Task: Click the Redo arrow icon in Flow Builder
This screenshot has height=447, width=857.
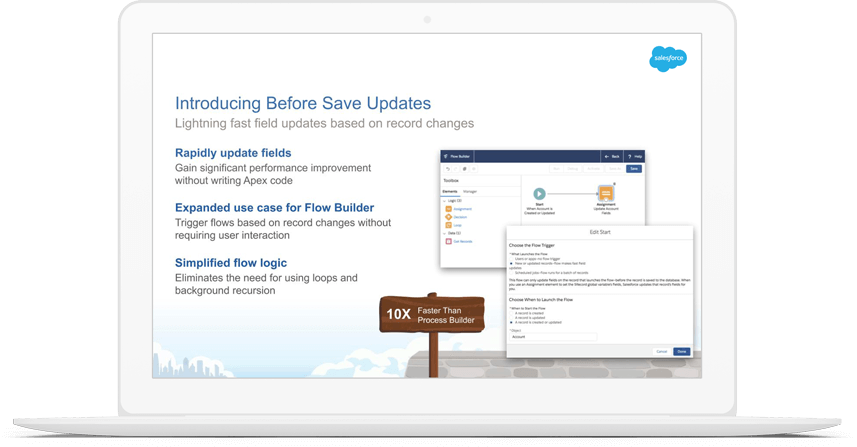Action: click(x=456, y=169)
